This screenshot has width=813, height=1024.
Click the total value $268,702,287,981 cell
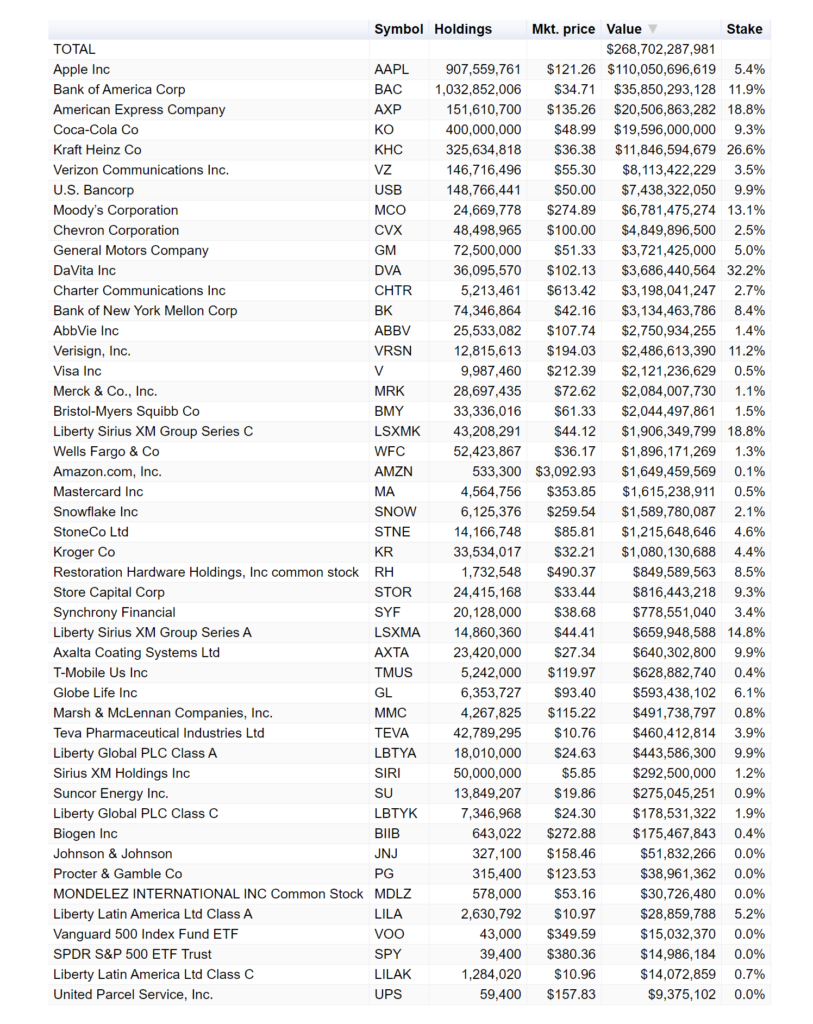(661, 49)
